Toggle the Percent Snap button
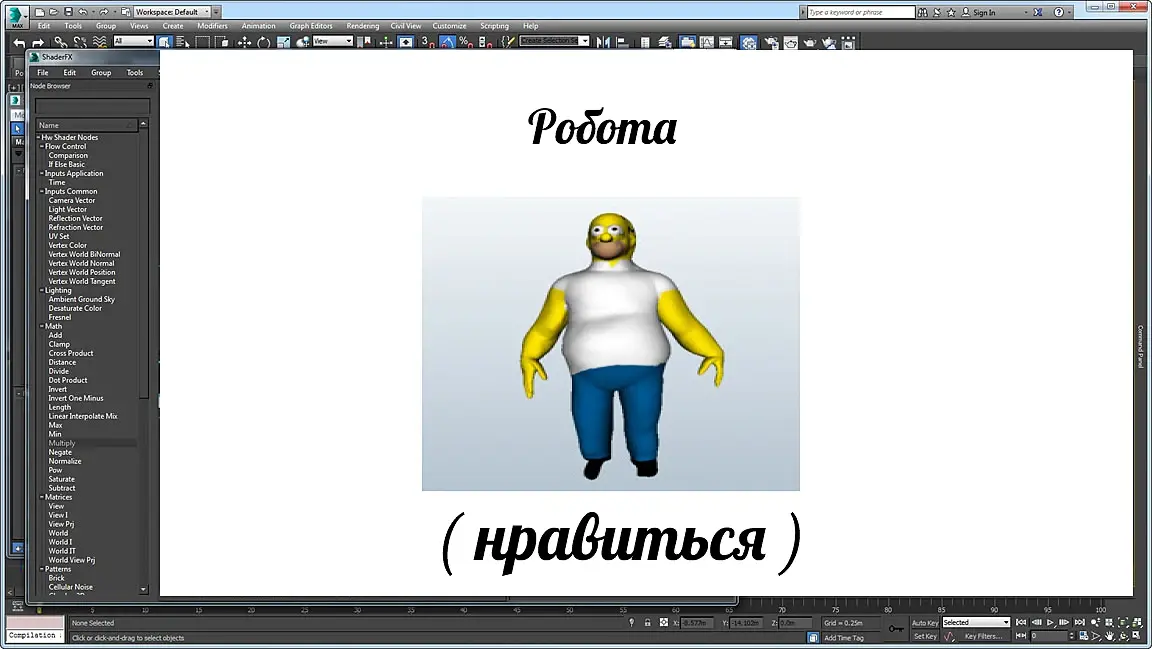The height and width of the screenshot is (649, 1152). click(x=466, y=42)
